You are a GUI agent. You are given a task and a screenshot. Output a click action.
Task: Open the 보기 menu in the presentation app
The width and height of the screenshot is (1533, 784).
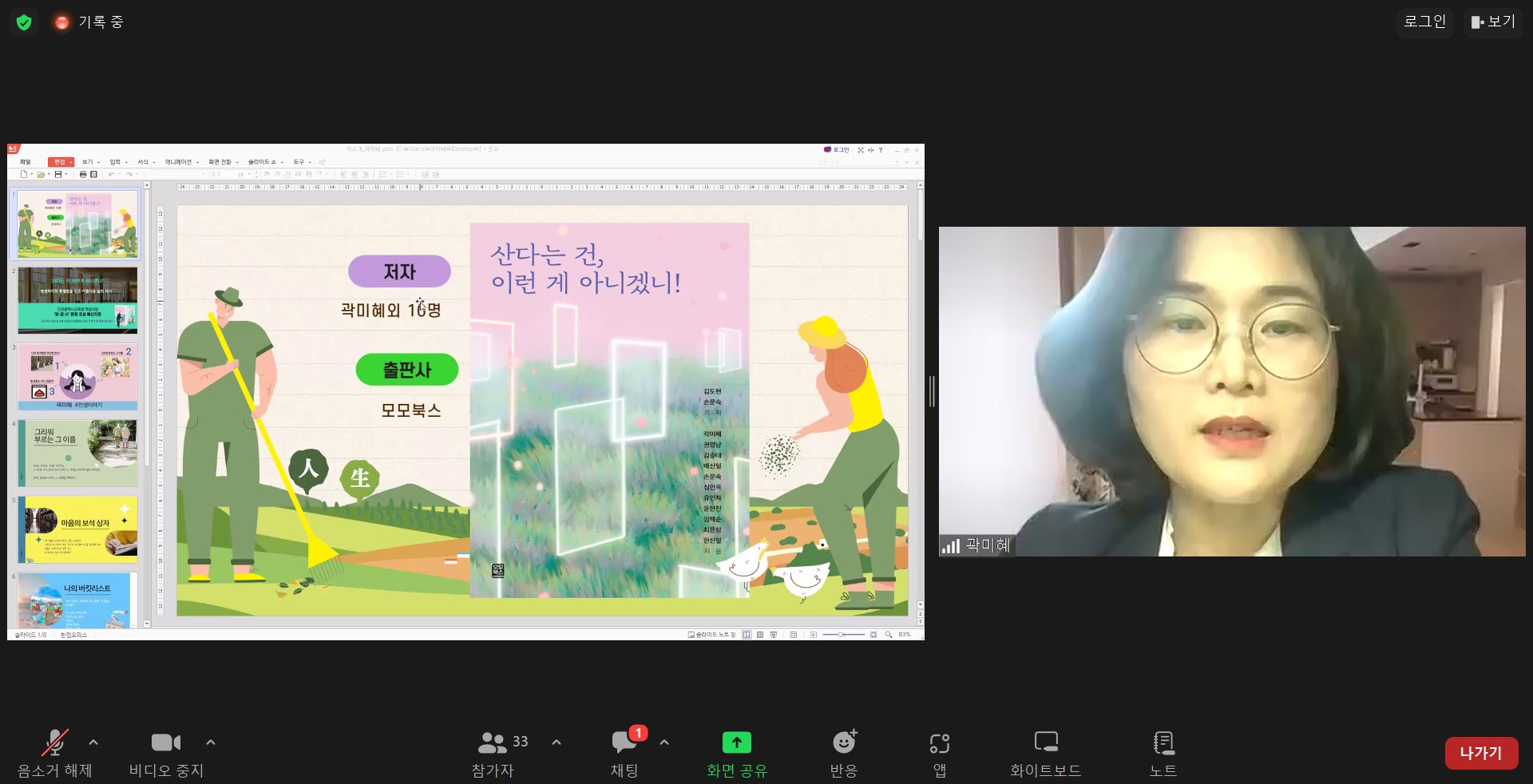coord(89,162)
